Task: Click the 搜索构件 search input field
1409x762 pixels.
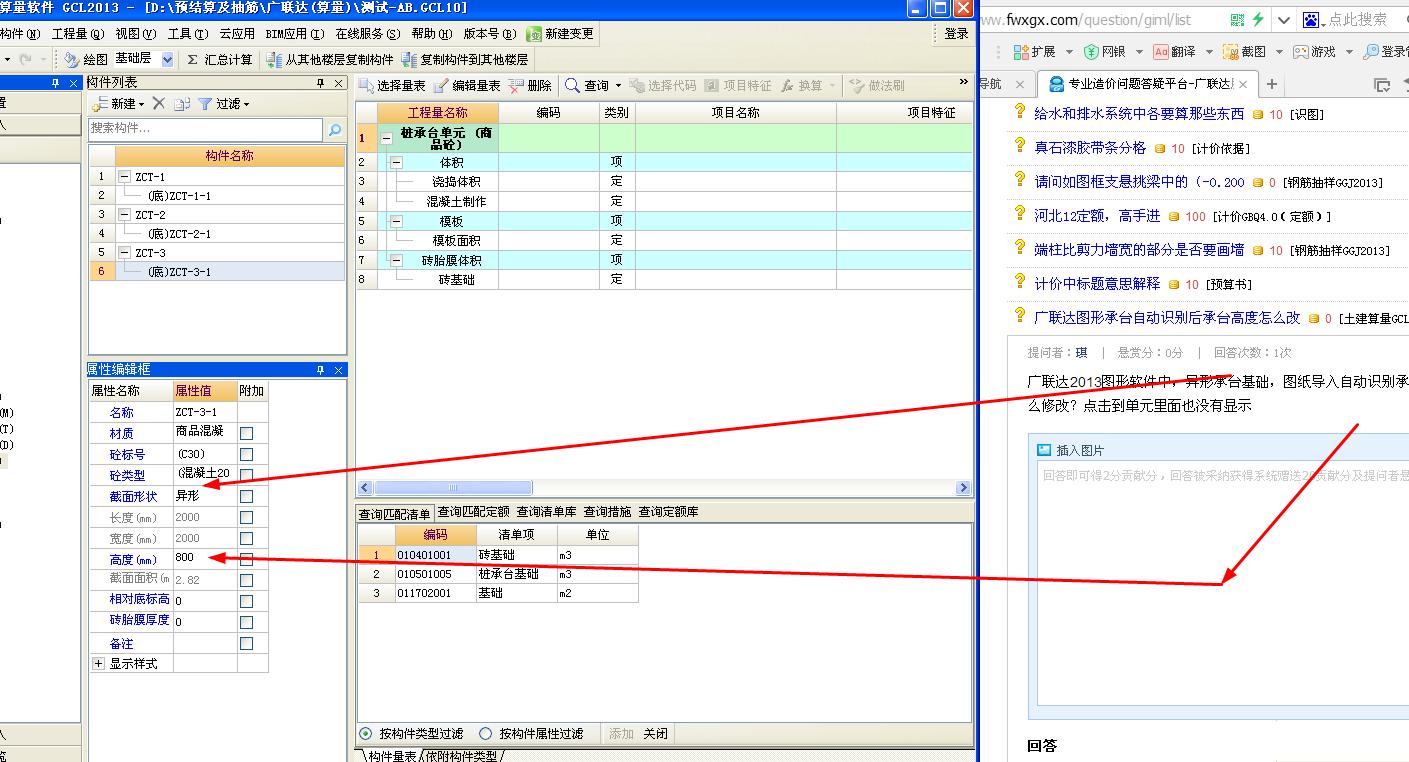Action: (x=206, y=129)
